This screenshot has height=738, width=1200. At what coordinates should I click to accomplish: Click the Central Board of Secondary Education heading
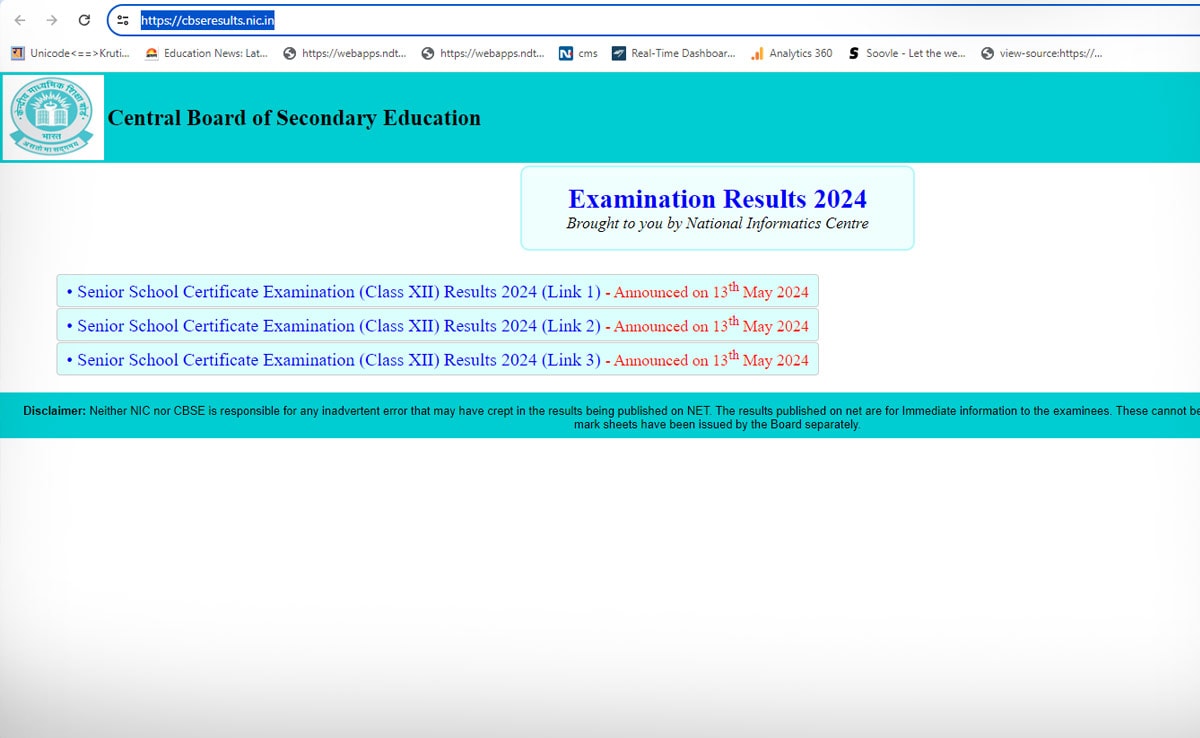tap(294, 118)
